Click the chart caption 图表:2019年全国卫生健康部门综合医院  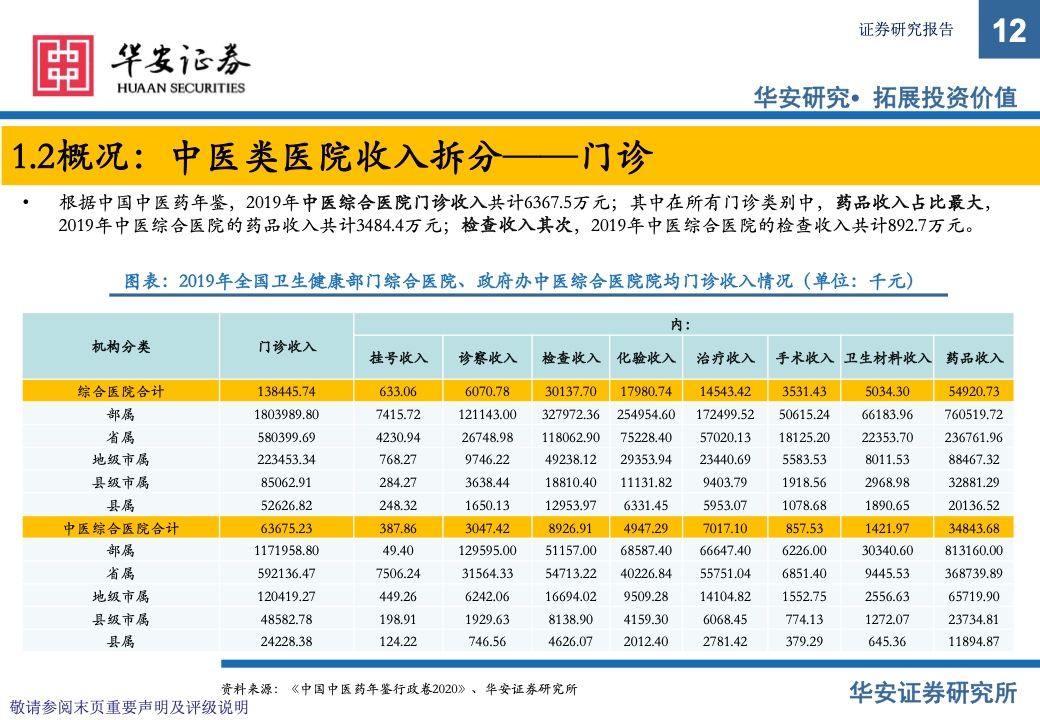click(519, 281)
